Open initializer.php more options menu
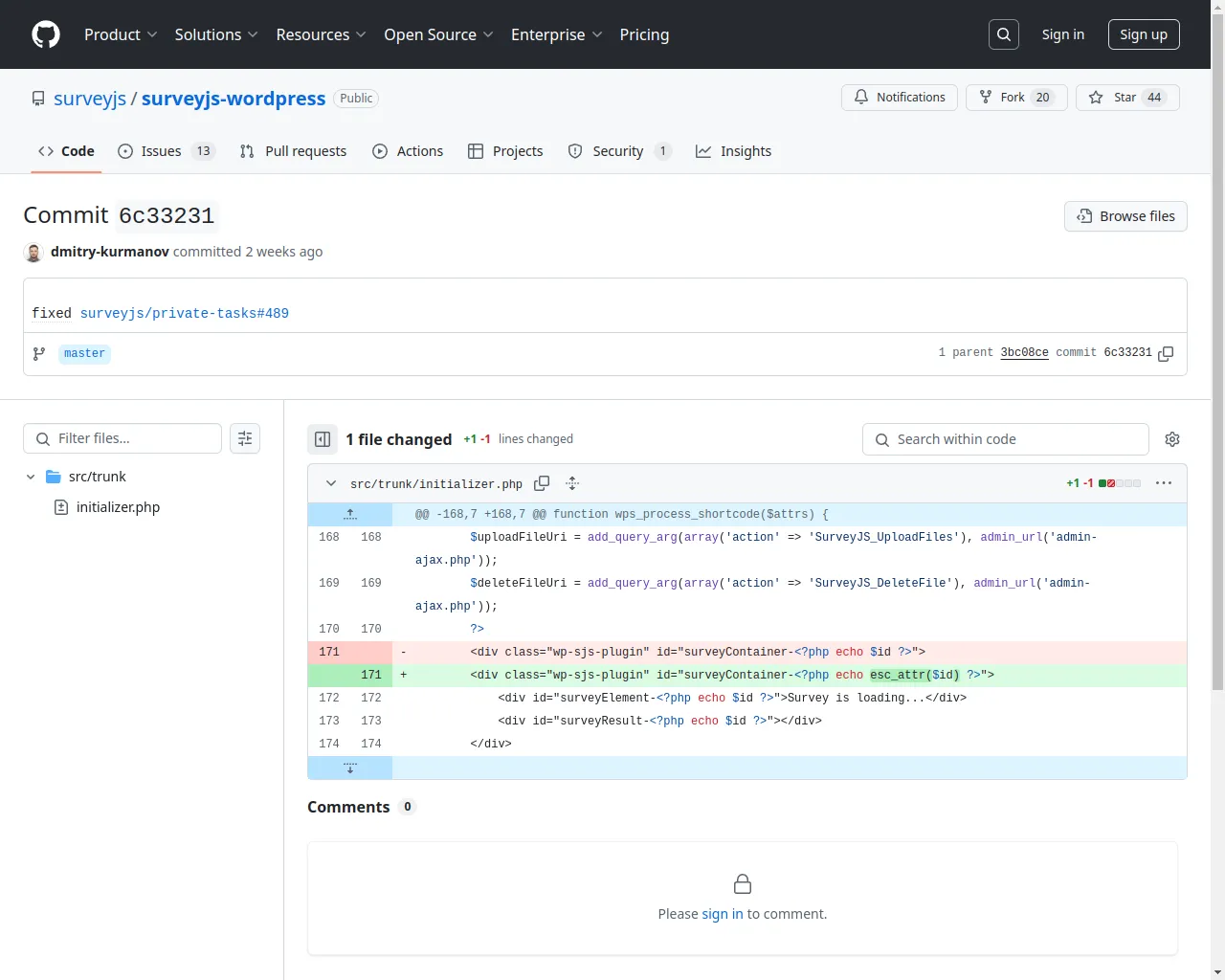This screenshot has width=1225, height=980. (1164, 483)
